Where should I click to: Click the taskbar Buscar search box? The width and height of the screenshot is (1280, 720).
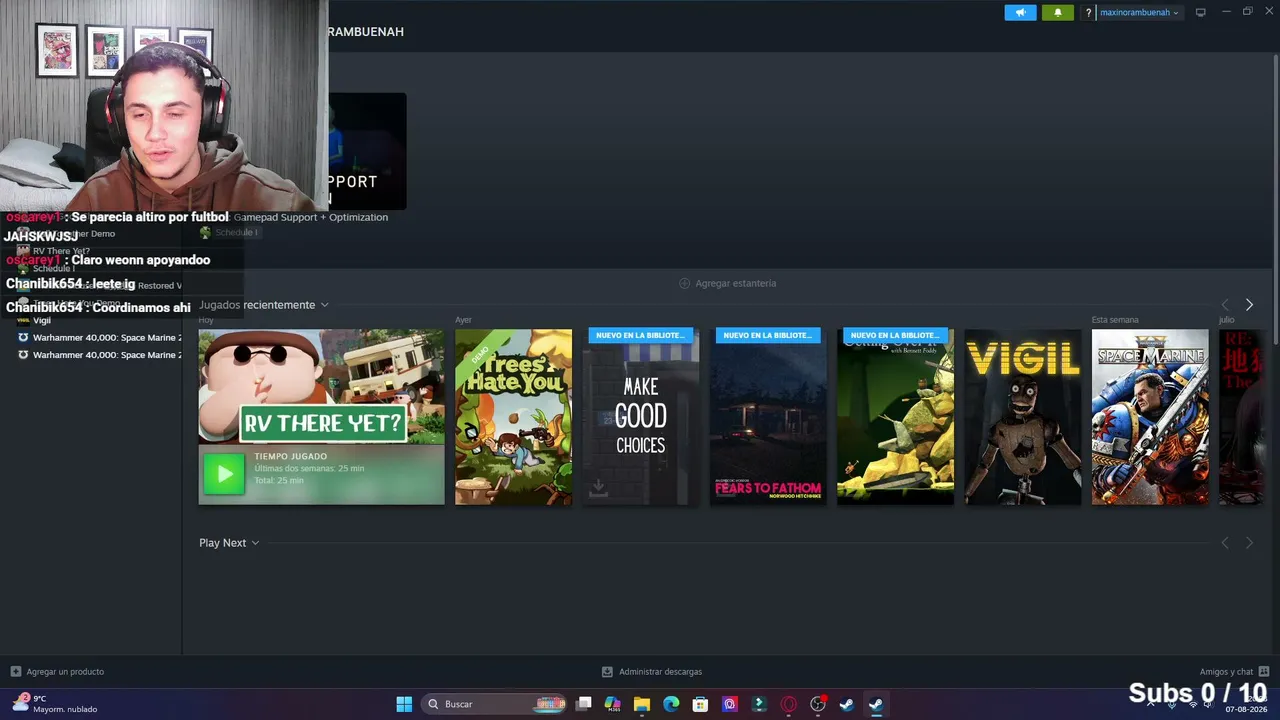click(495, 704)
